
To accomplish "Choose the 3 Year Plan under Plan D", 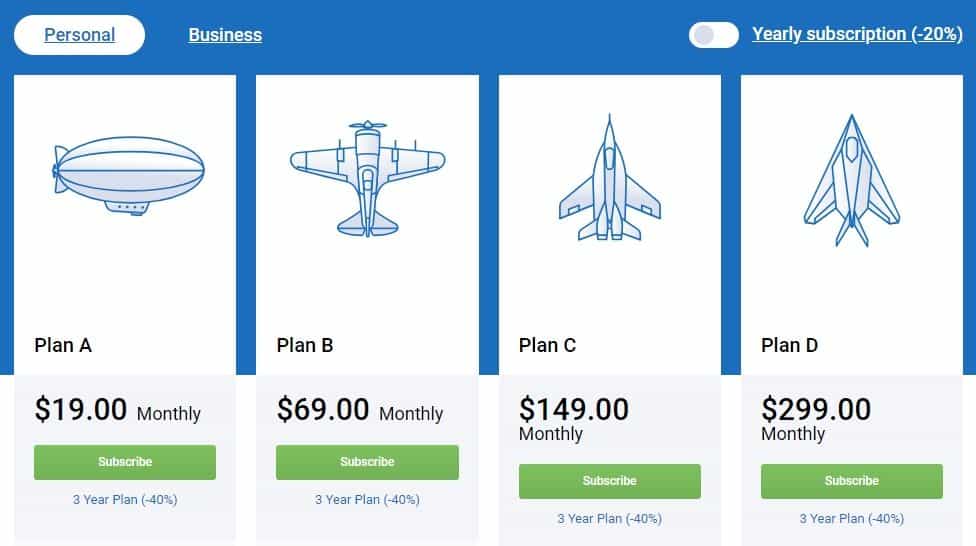I will click(851, 518).
